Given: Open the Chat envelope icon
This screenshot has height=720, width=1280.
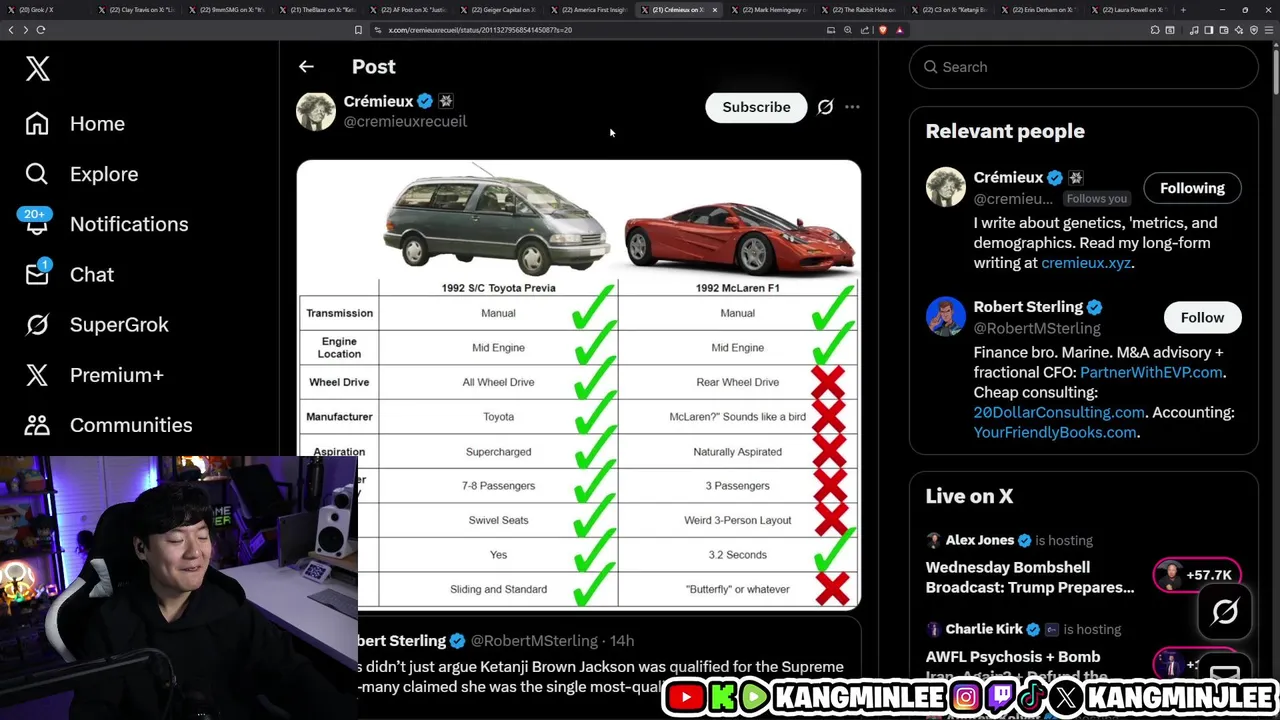Looking at the screenshot, I should point(37,273).
